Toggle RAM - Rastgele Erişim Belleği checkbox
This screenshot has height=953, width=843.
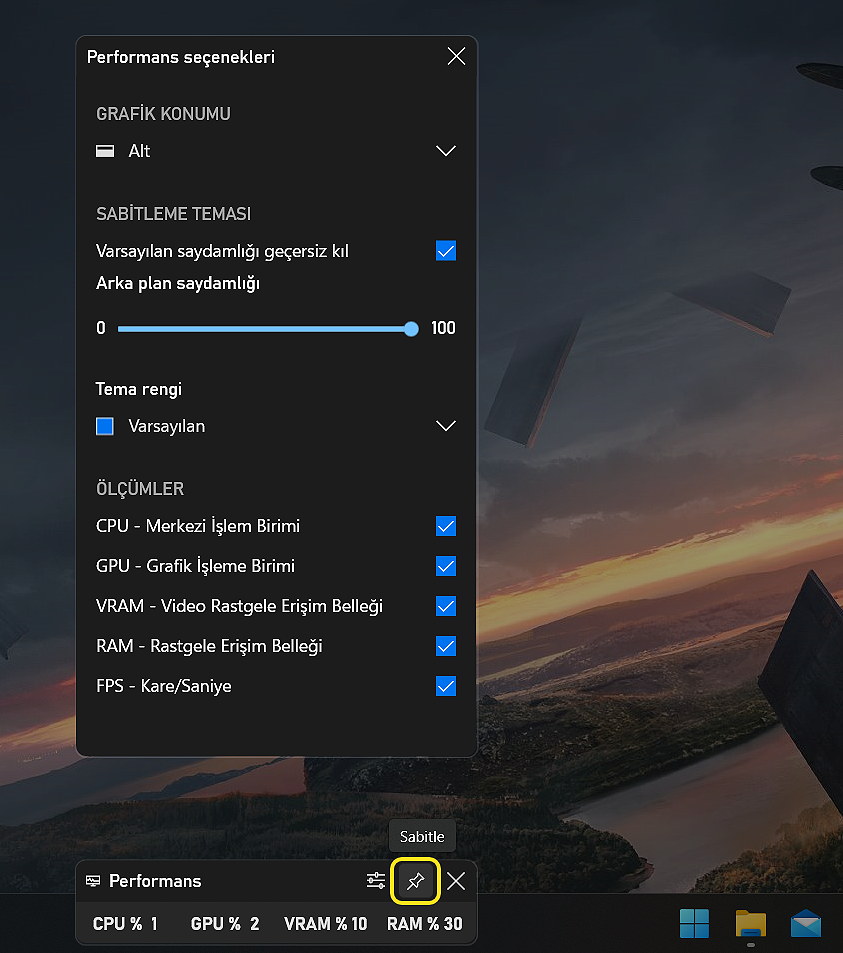[446, 646]
